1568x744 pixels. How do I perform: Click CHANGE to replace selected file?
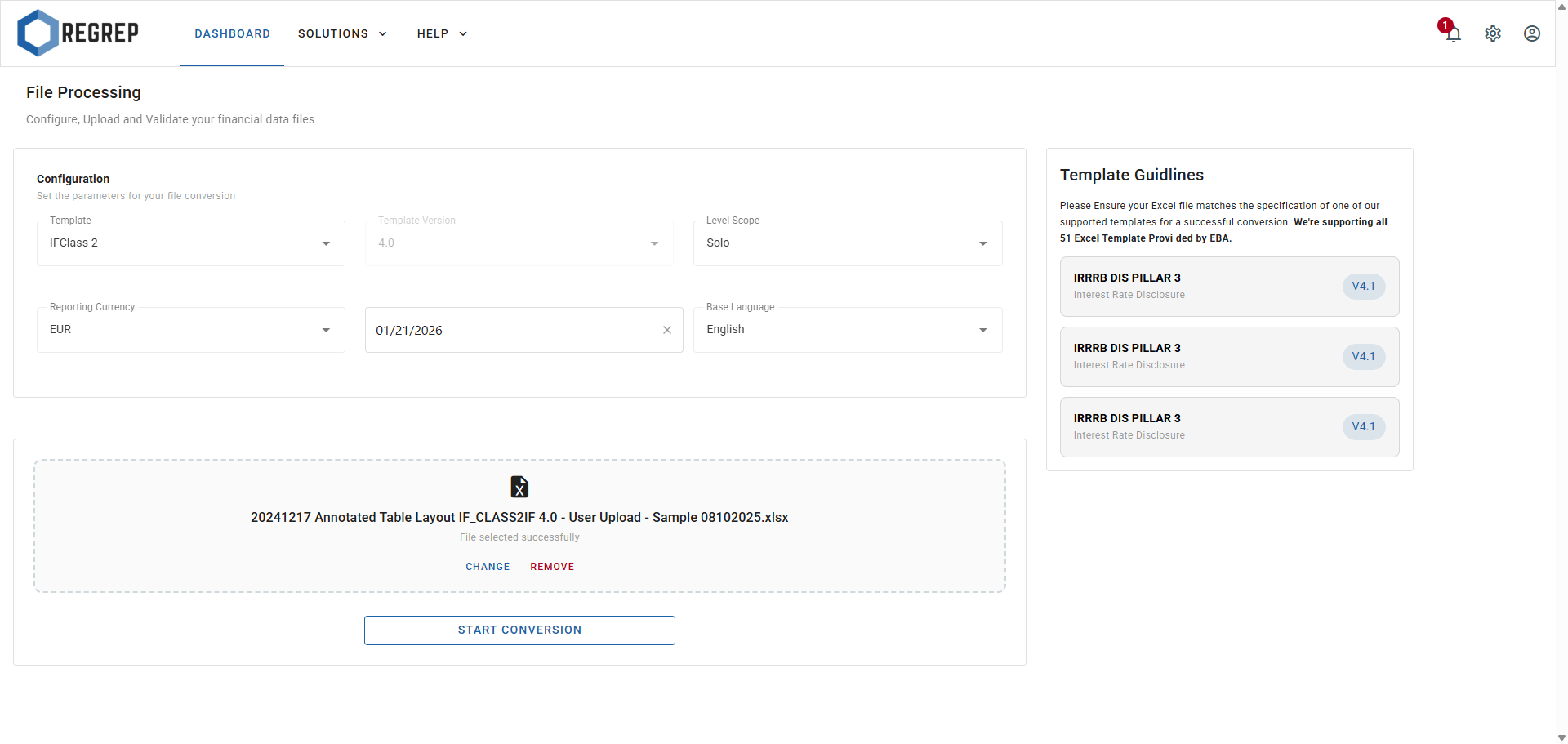click(x=488, y=566)
